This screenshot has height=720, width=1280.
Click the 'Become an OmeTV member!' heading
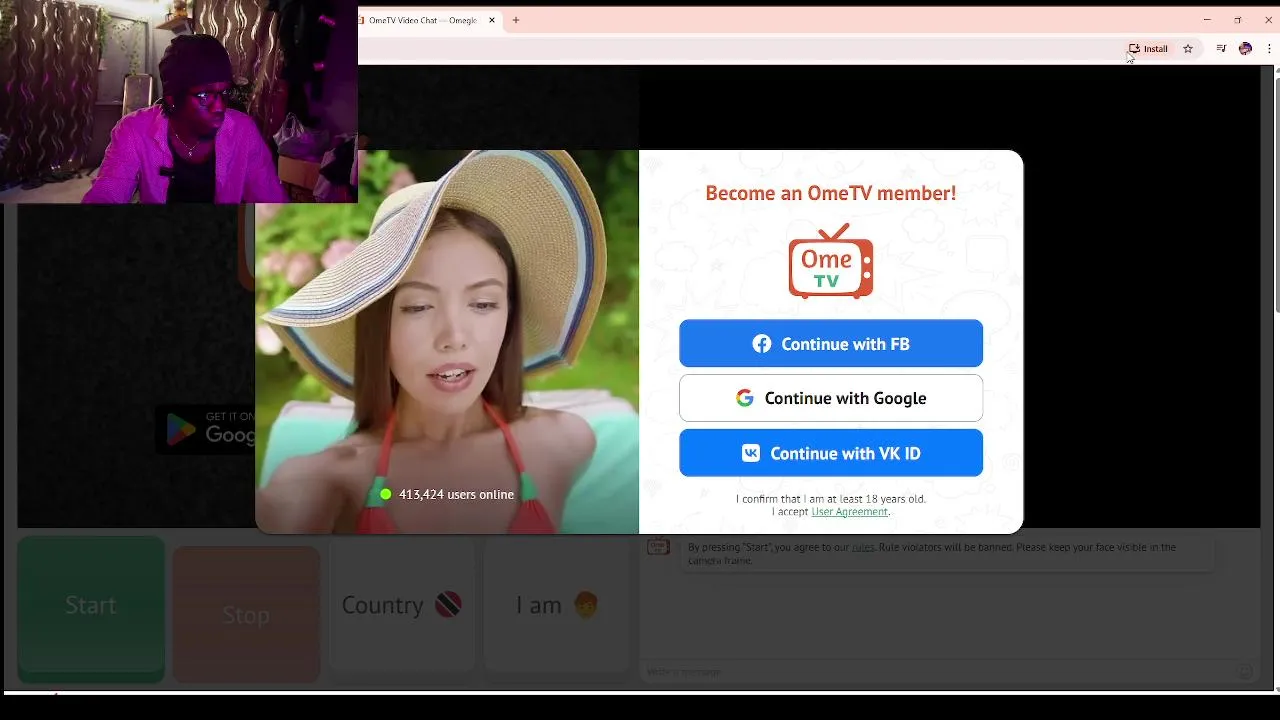pyautogui.click(x=831, y=193)
